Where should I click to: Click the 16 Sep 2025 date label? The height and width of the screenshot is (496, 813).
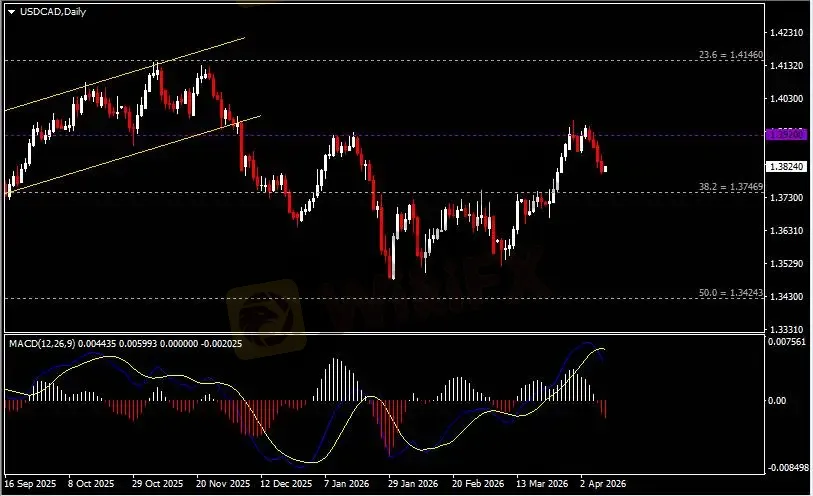coord(30,481)
